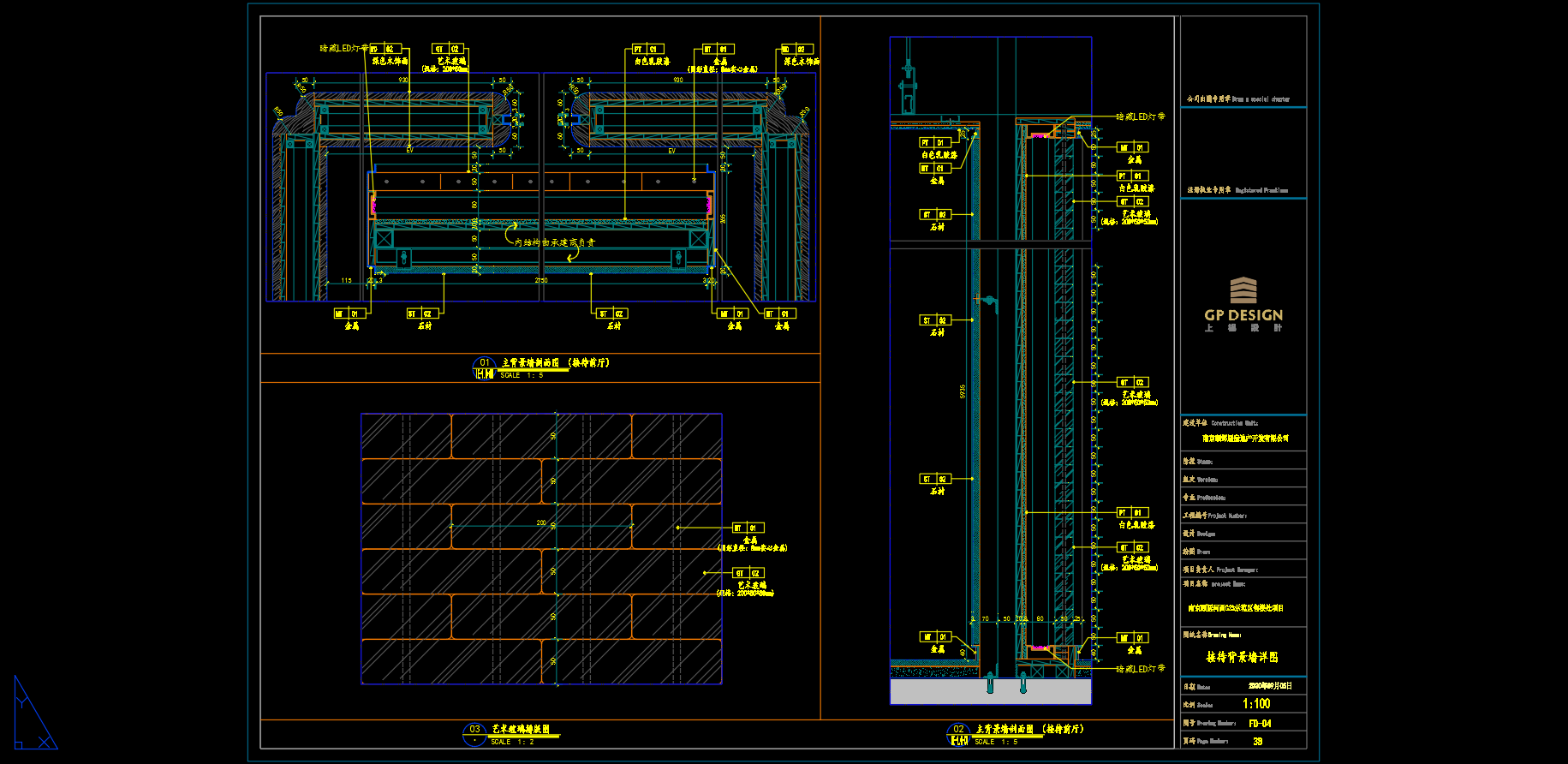This screenshot has width=1568, height=764.
Task: Select the 03 detail view number bubble
Action: pyautogui.click(x=474, y=730)
